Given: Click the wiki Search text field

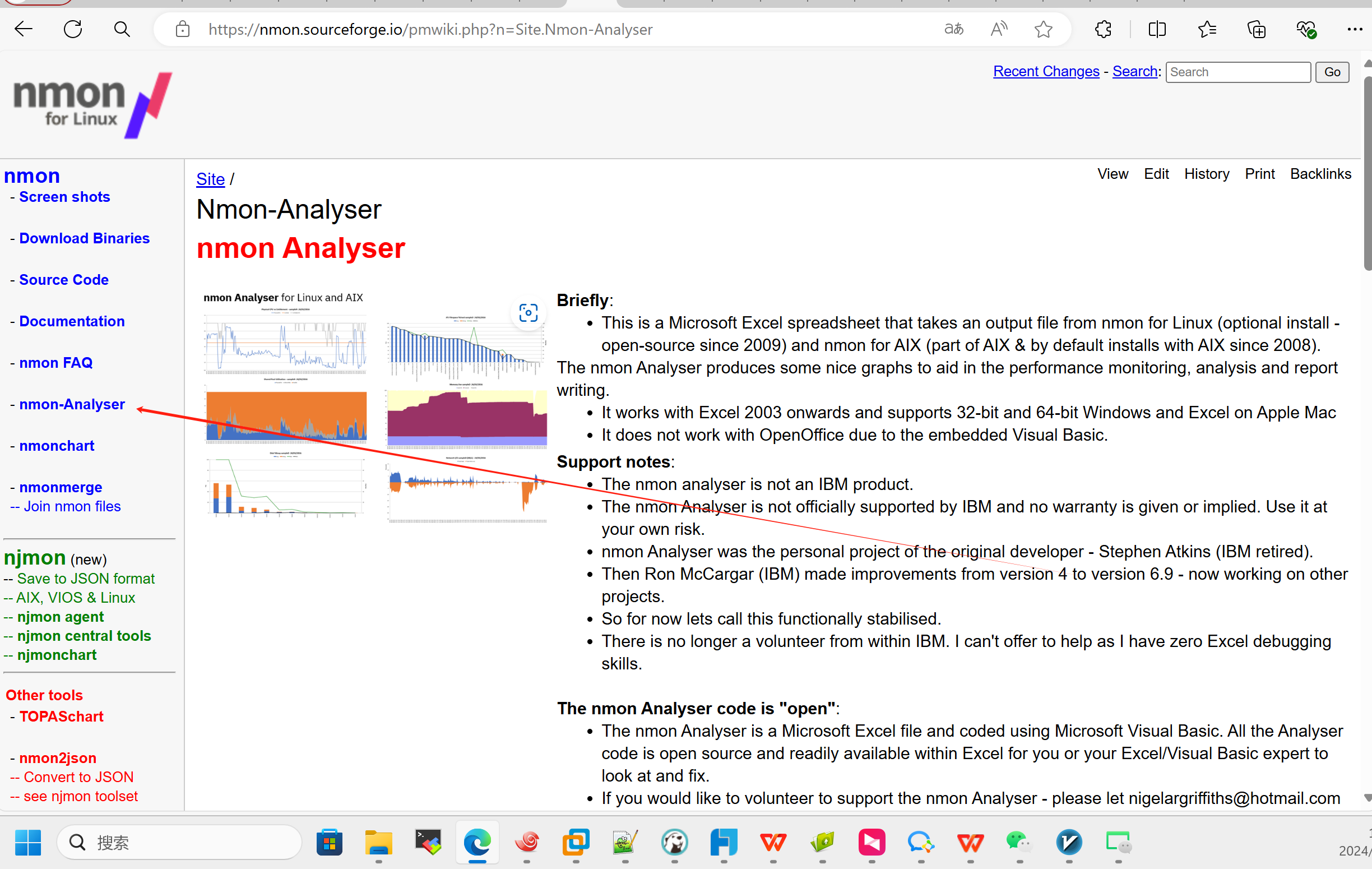Looking at the screenshot, I should coord(1237,72).
